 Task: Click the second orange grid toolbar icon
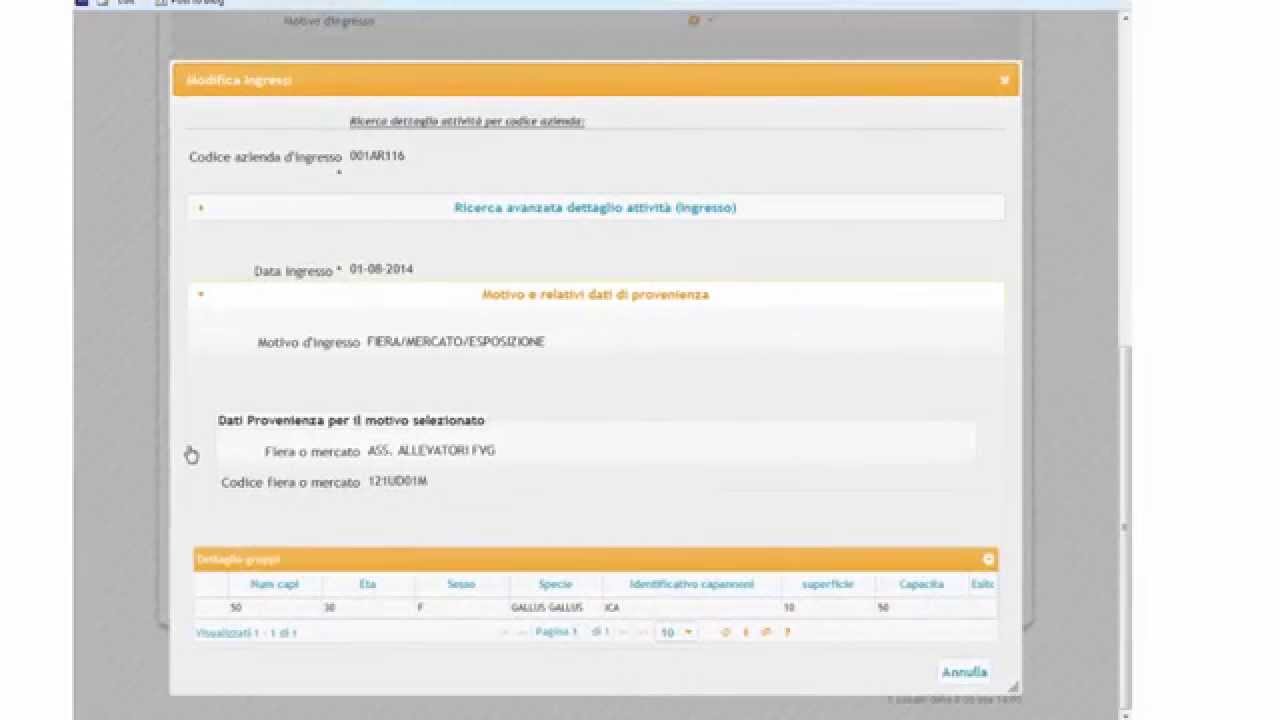click(746, 632)
